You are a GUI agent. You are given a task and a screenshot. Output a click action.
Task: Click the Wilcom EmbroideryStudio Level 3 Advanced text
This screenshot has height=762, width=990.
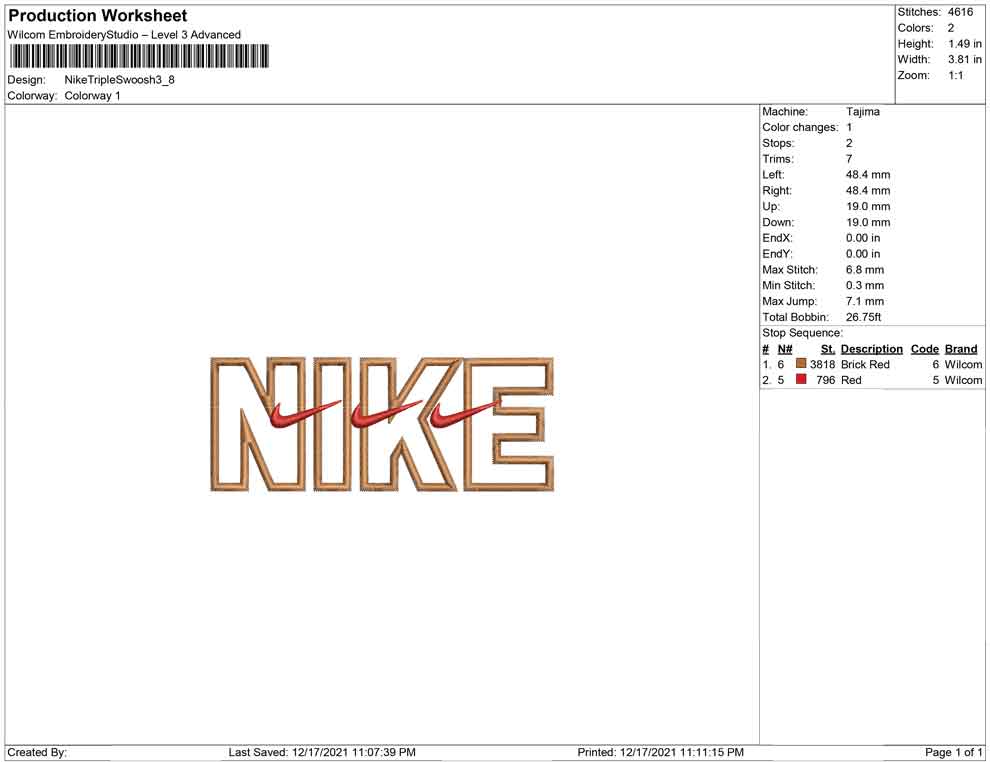[x=124, y=35]
